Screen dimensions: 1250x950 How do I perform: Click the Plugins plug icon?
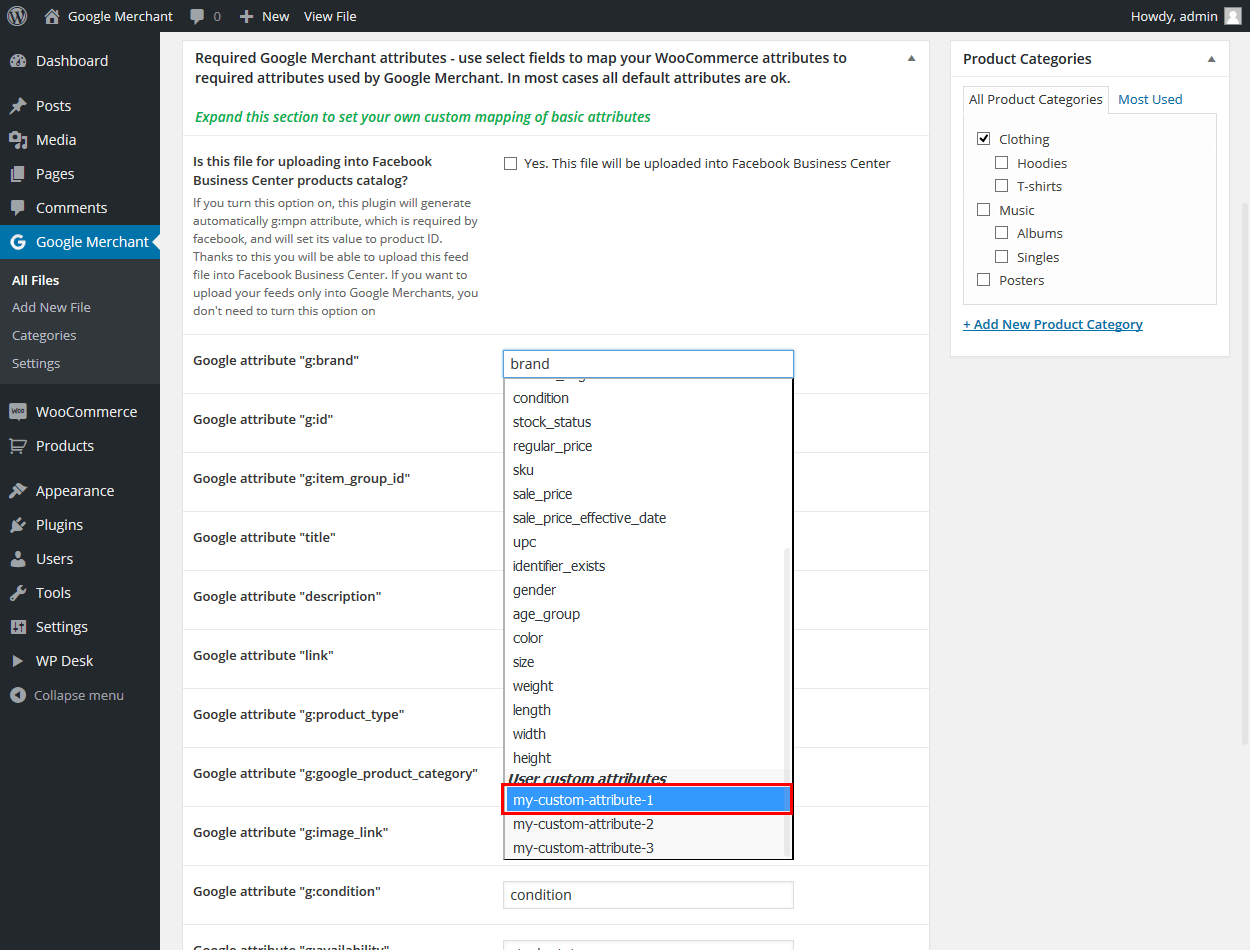pyautogui.click(x=18, y=525)
